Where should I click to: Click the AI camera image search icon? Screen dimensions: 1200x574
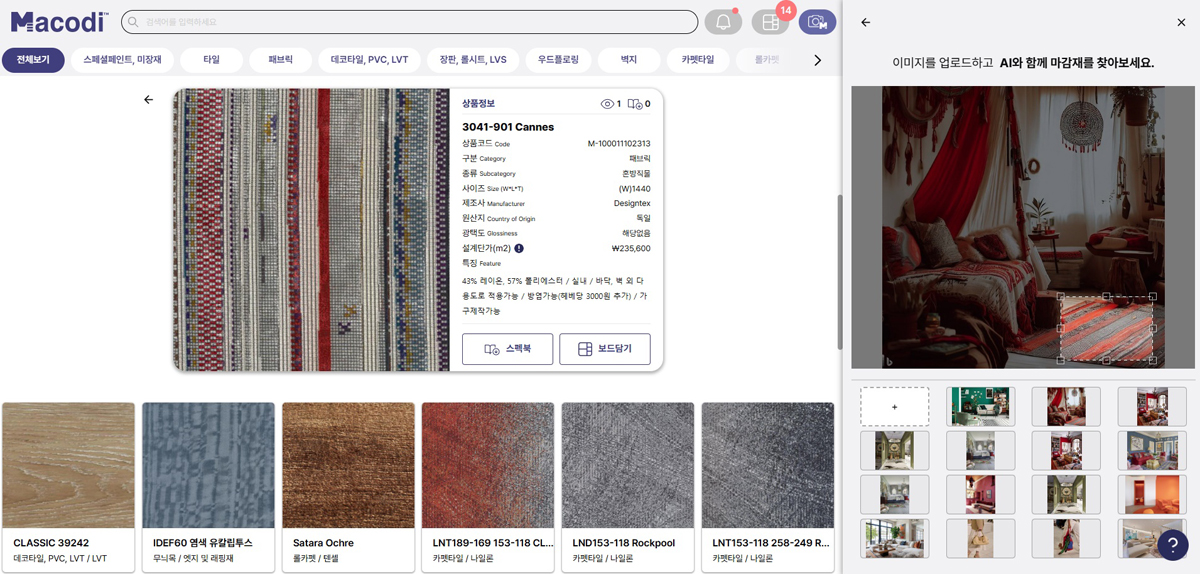817,22
